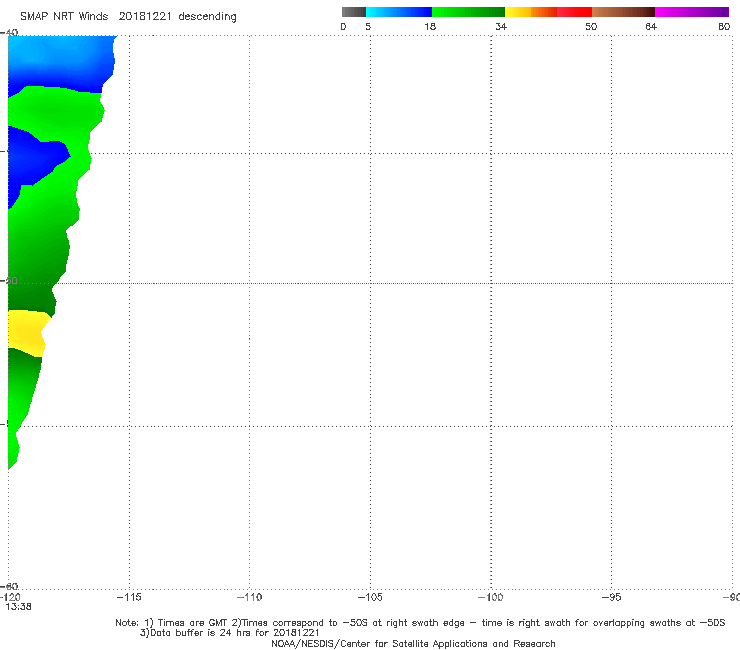Image resolution: width=740 pixels, height=650 pixels.
Task: Click the brown color bar segment
Action: 623,12
